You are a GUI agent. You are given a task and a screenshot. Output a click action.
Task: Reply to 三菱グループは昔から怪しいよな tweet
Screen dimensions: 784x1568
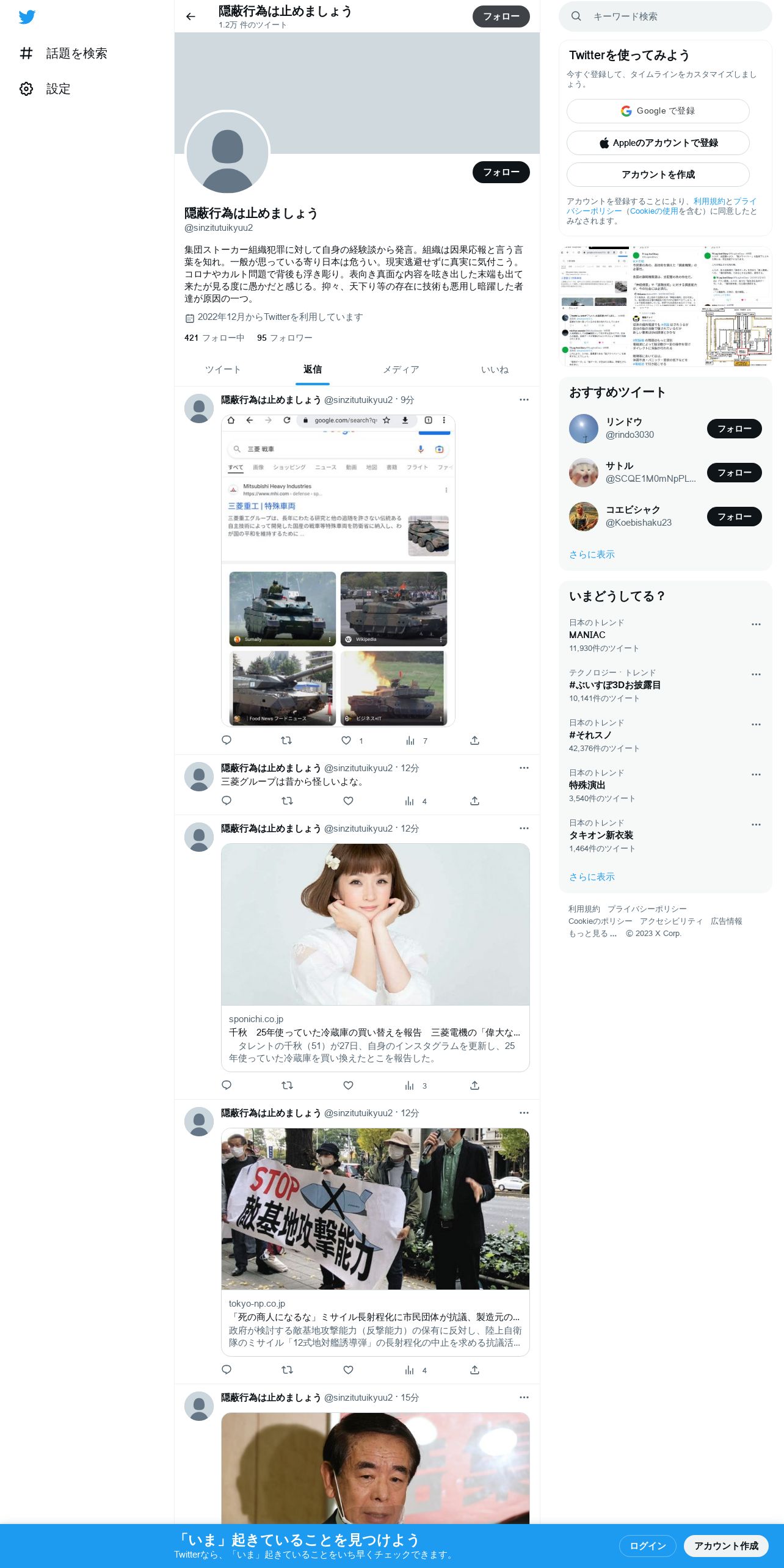[x=227, y=800]
